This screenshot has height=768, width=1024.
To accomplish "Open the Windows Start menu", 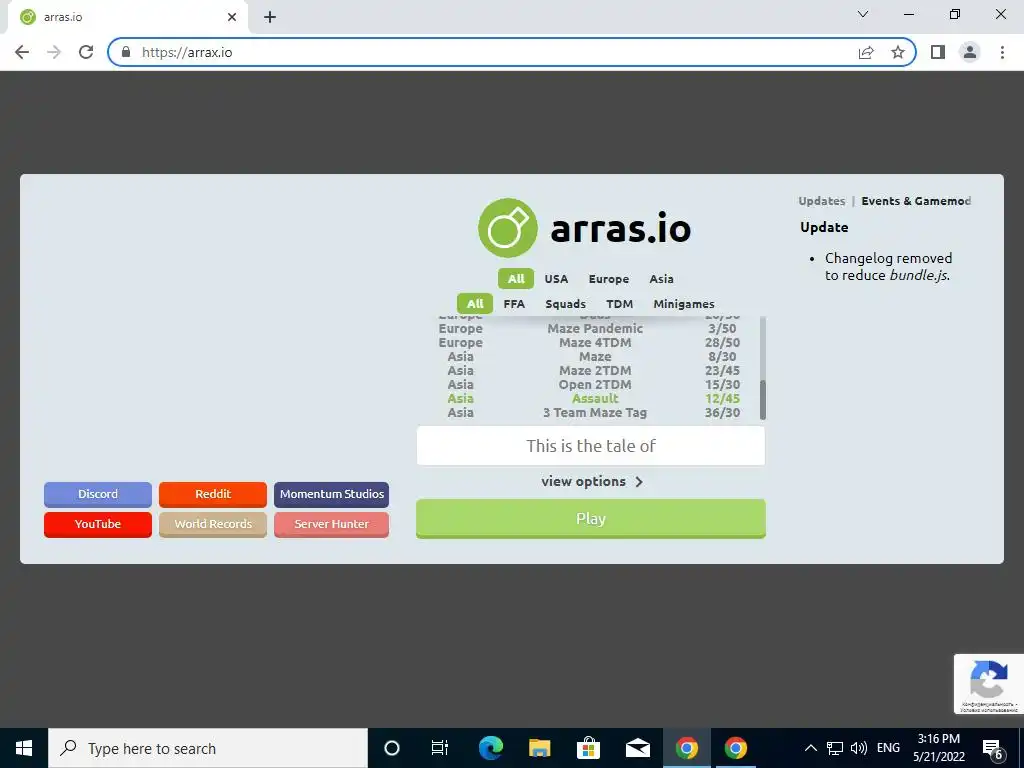I will pyautogui.click(x=24, y=748).
